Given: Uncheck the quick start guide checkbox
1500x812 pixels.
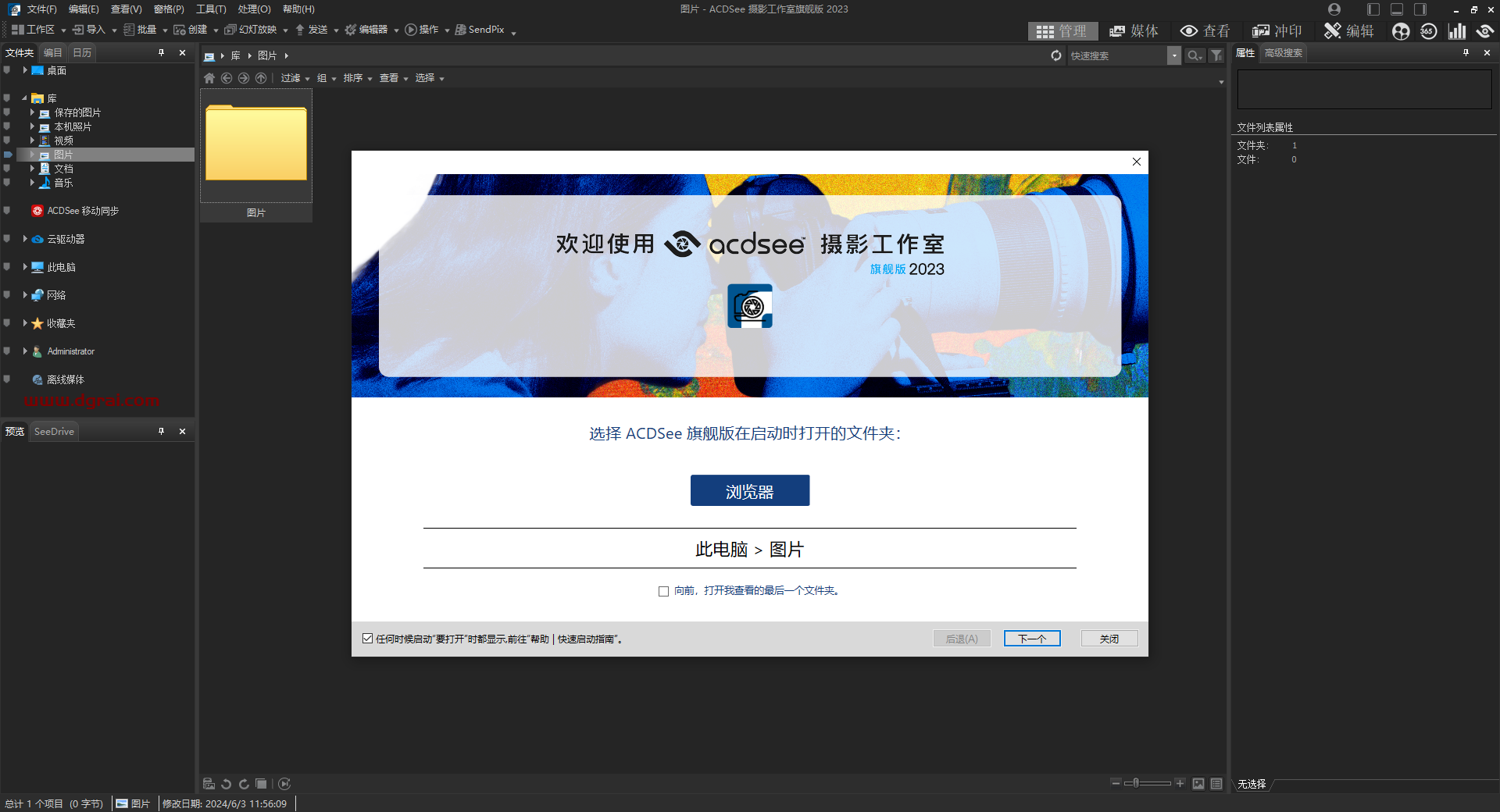Looking at the screenshot, I should click(x=367, y=639).
